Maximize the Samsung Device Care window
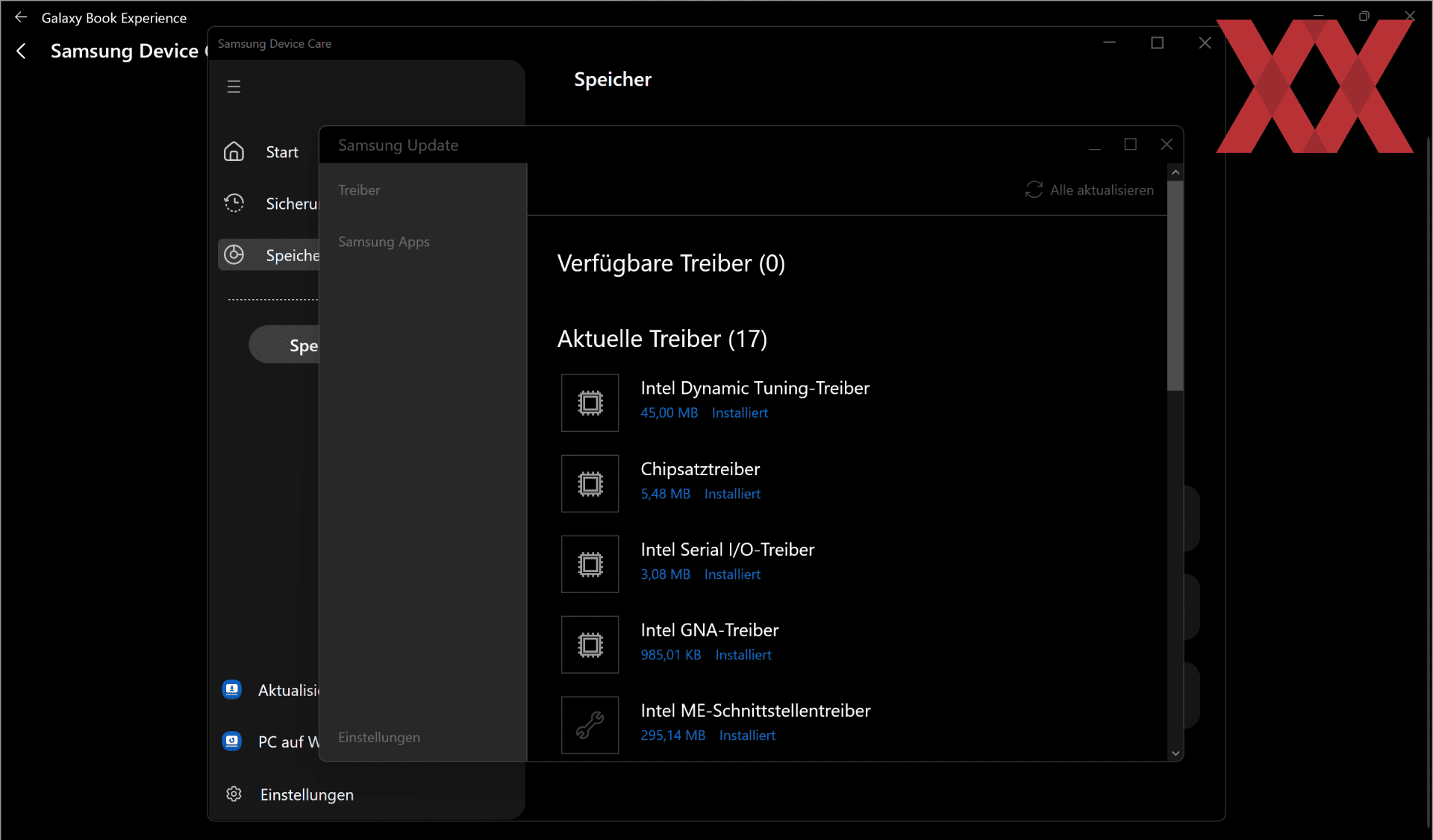Image resolution: width=1433 pixels, height=840 pixels. tap(1157, 43)
